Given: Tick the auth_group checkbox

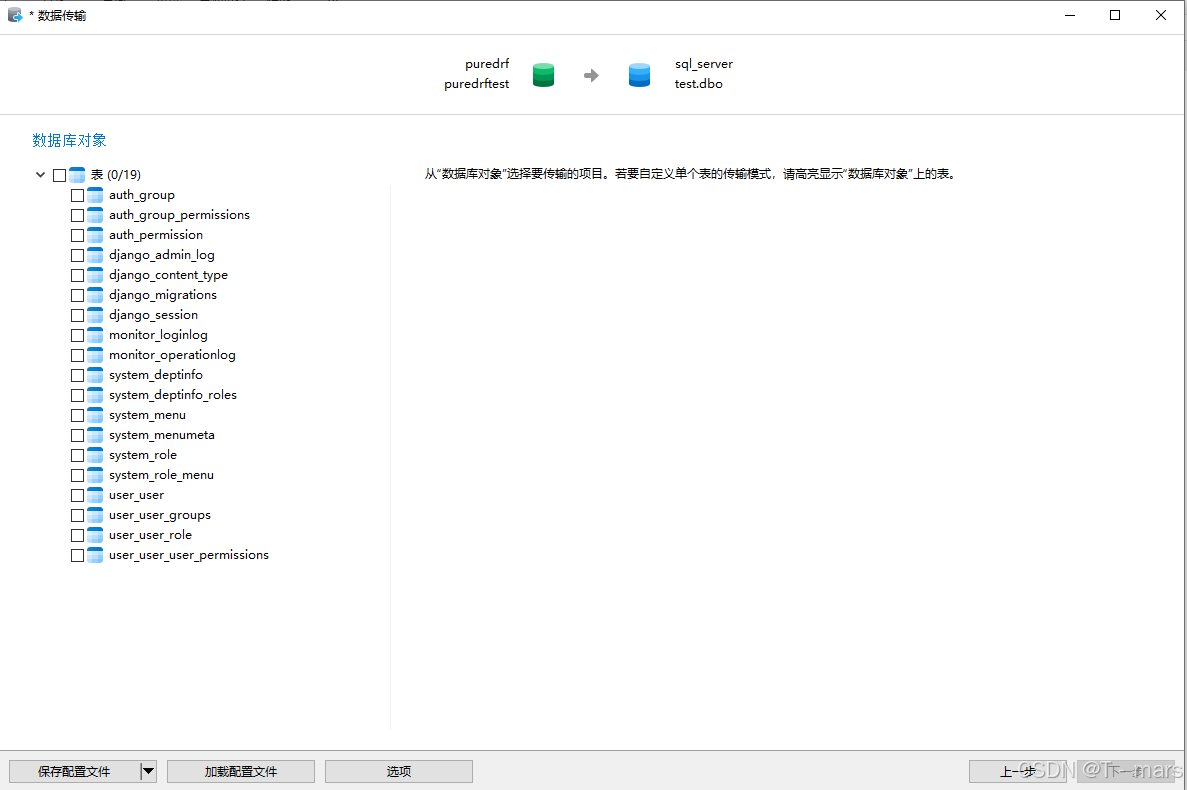Looking at the screenshot, I should (77, 195).
